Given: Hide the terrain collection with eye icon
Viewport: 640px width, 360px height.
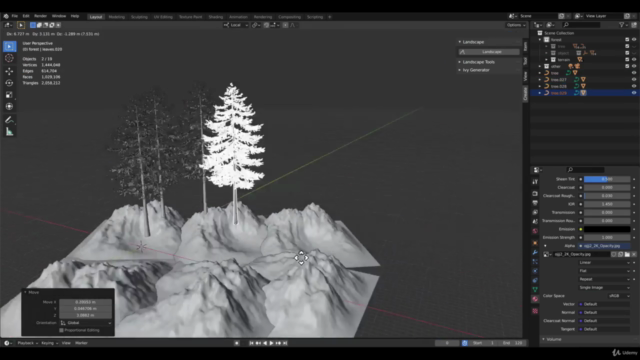Looking at the screenshot, I should 634,60.
